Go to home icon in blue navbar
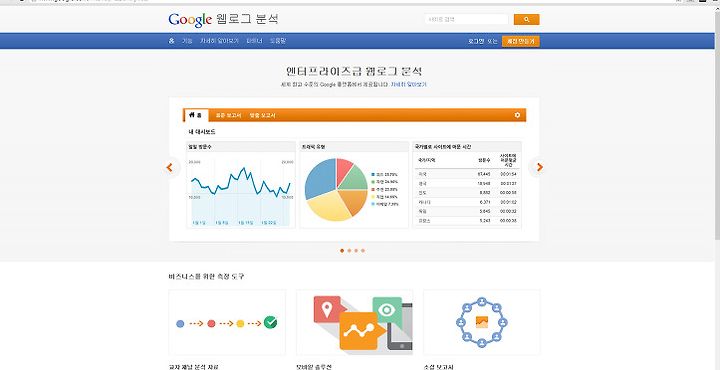The image size is (720, 370). (x=172, y=41)
